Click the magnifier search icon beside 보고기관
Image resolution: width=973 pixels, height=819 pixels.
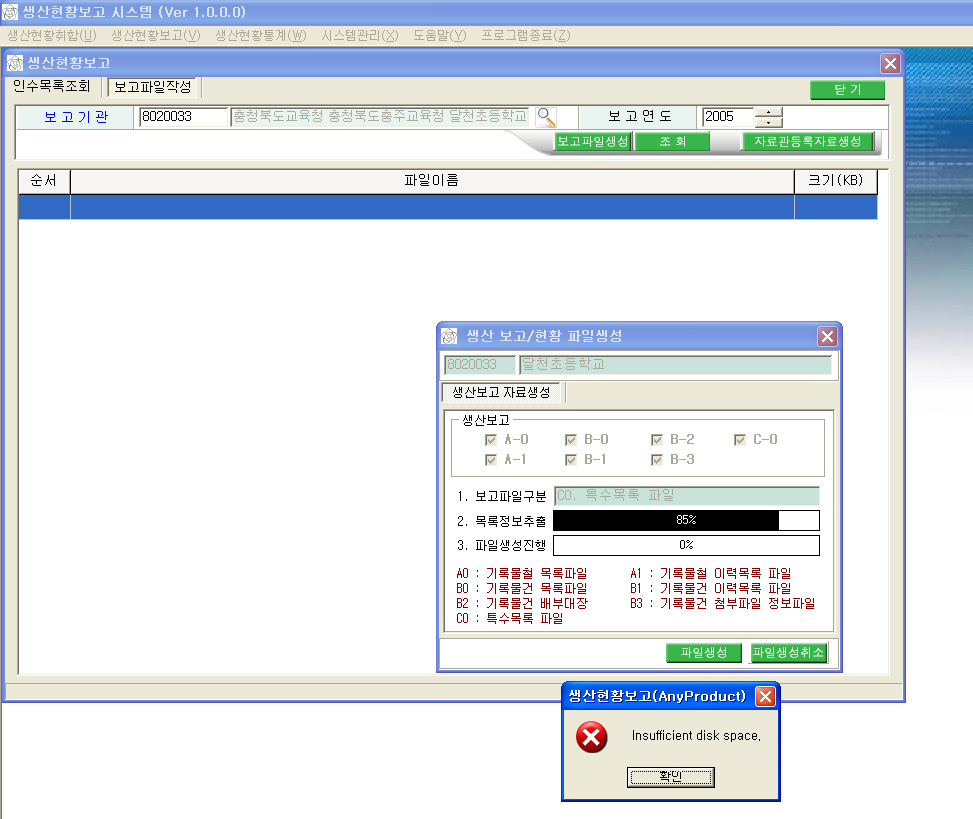[546, 116]
